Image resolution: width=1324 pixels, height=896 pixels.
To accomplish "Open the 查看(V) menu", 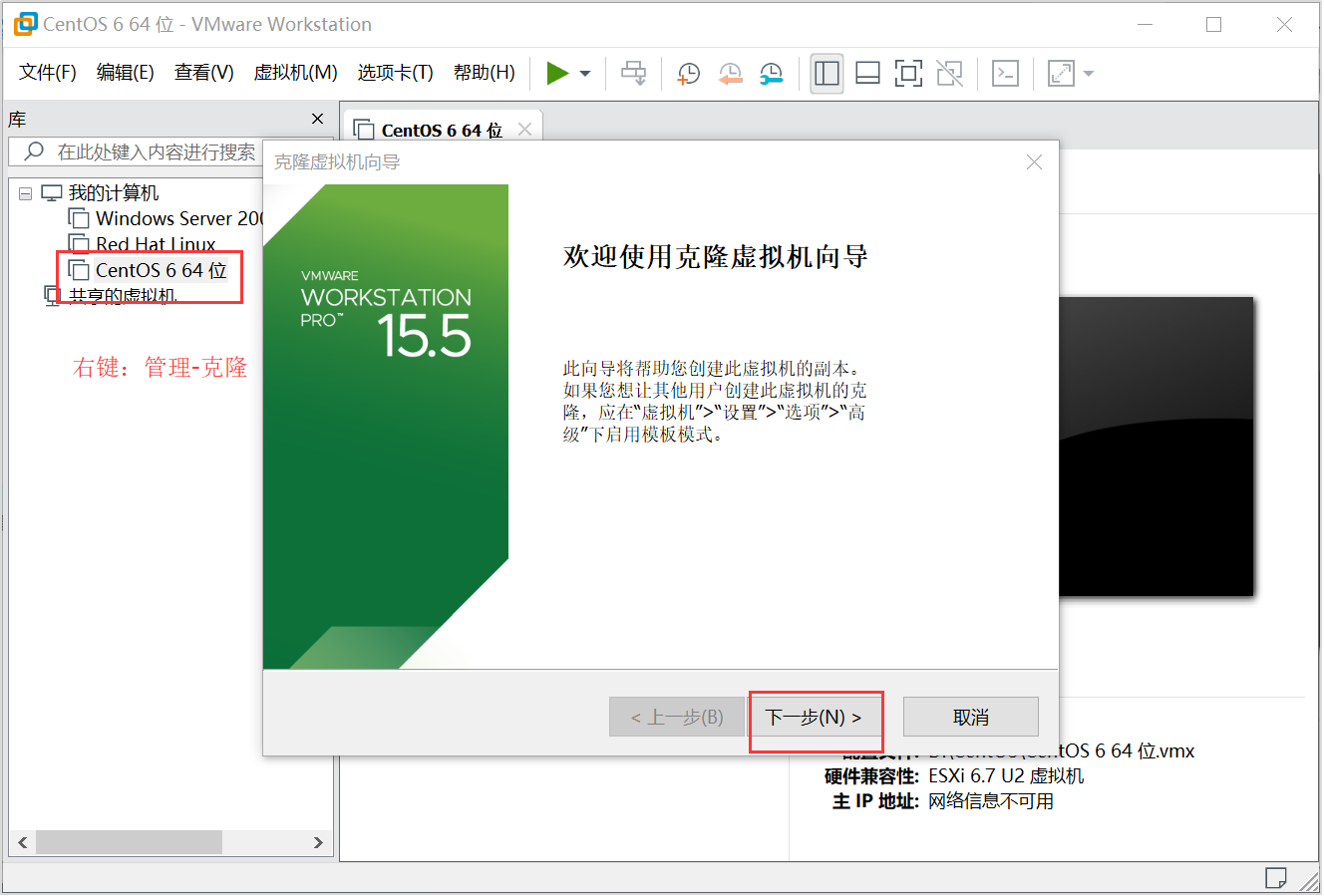I will coord(204,72).
